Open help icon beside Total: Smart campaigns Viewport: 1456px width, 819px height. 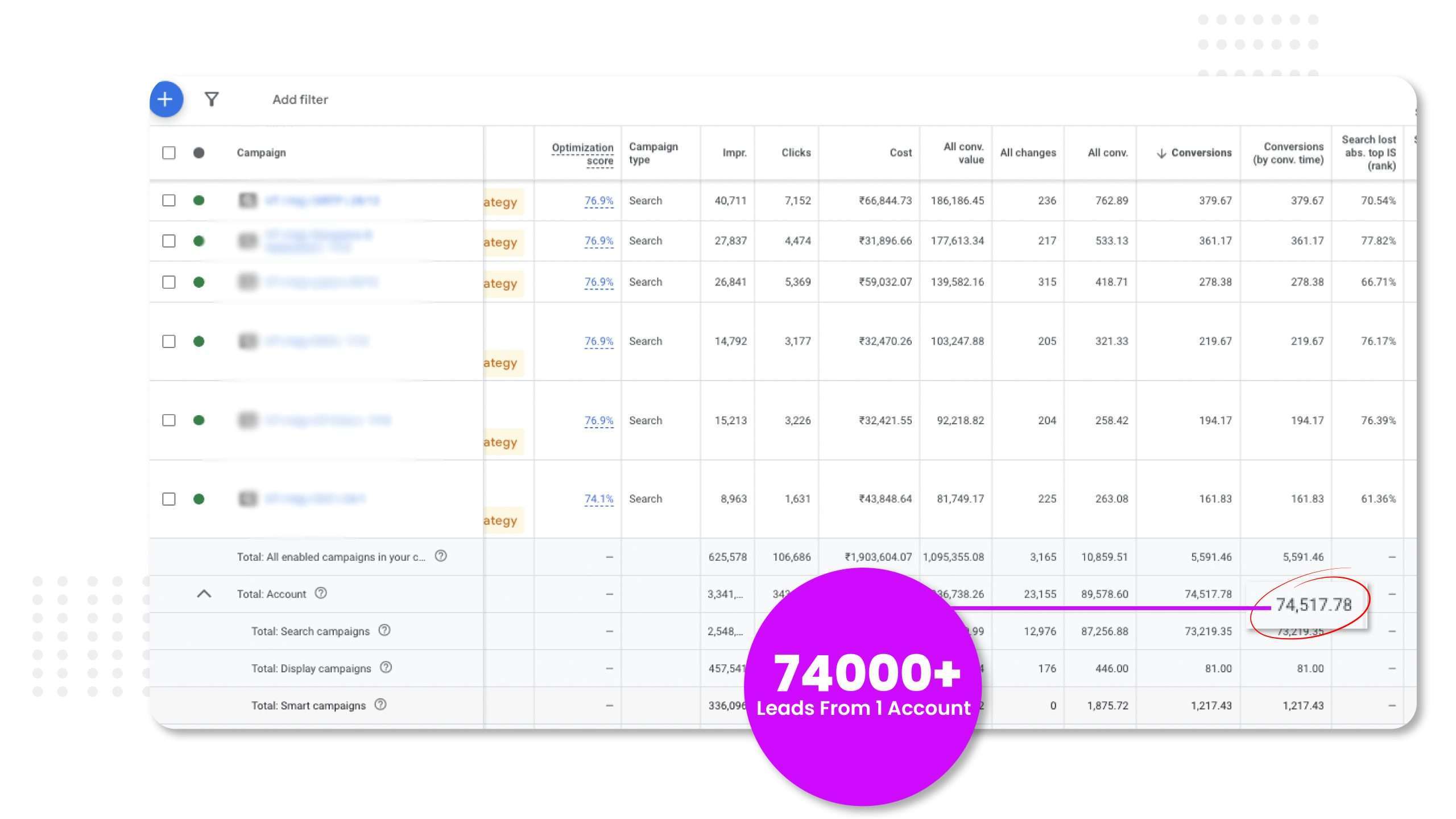pyautogui.click(x=380, y=705)
